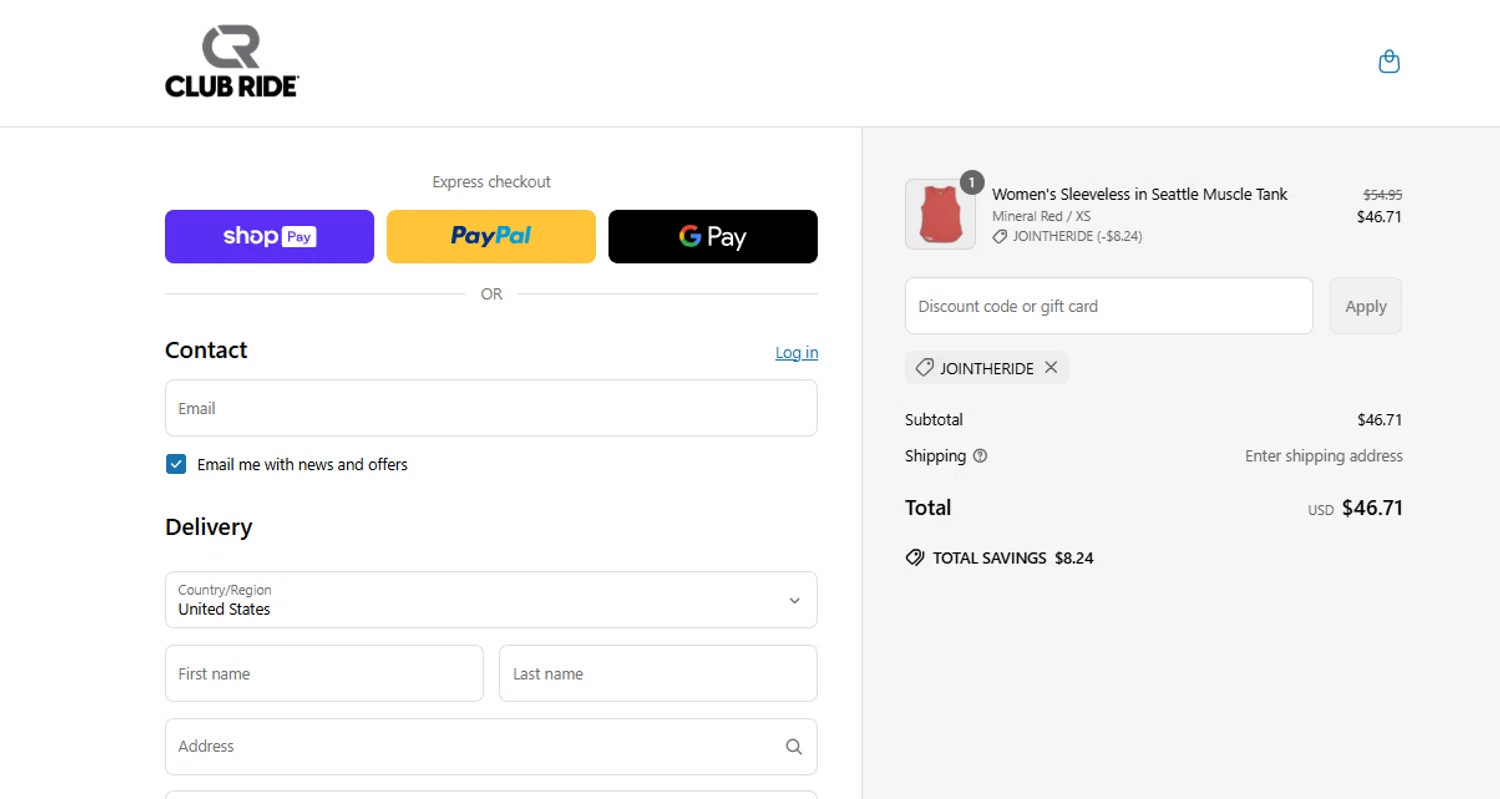Uncheck Email me with news and offers
The height and width of the screenshot is (799, 1500).
(176, 464)
